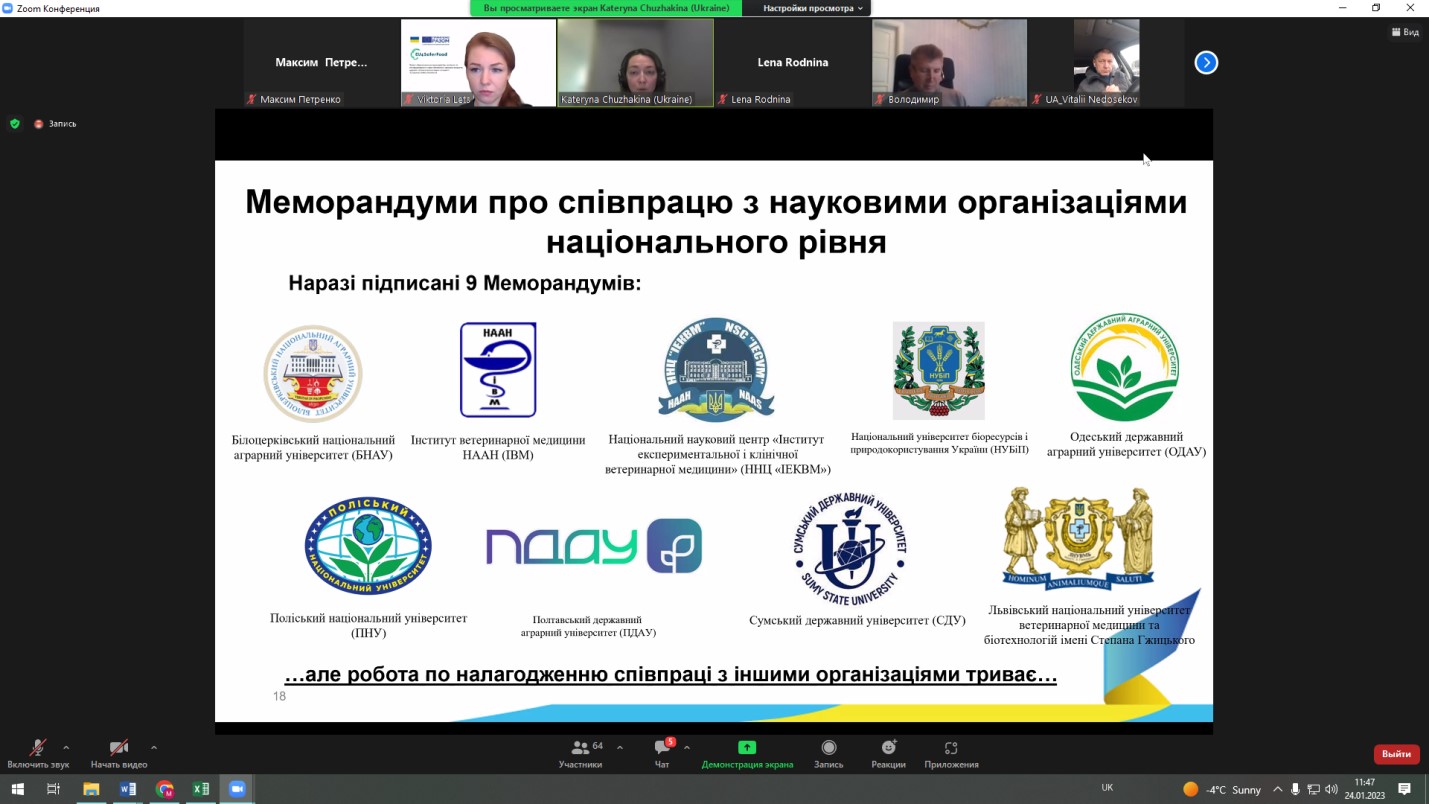1429x804 pixels.
Task: Unmute microphone with Включить звук button
Action: point(38,754)
